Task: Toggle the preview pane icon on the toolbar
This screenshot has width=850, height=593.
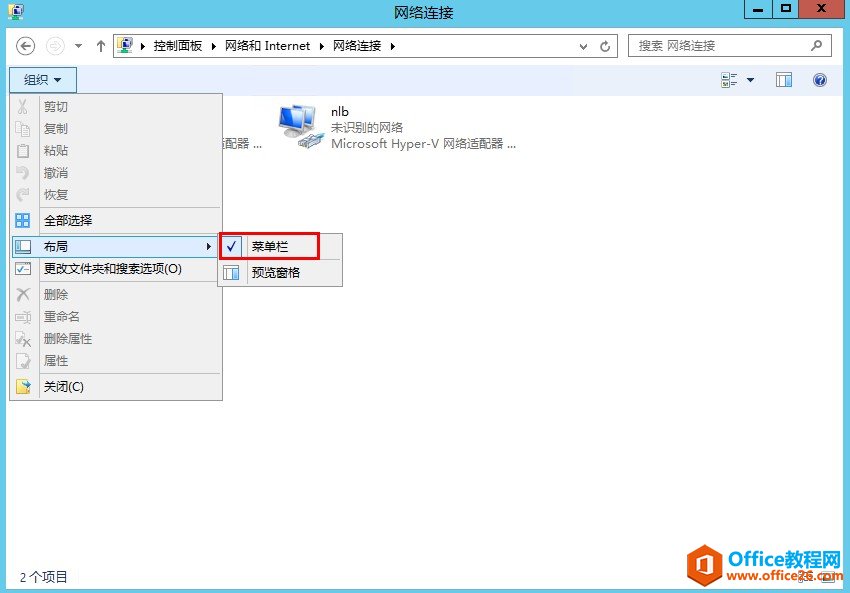Action: pyautogui.click(x=784, y=80)
